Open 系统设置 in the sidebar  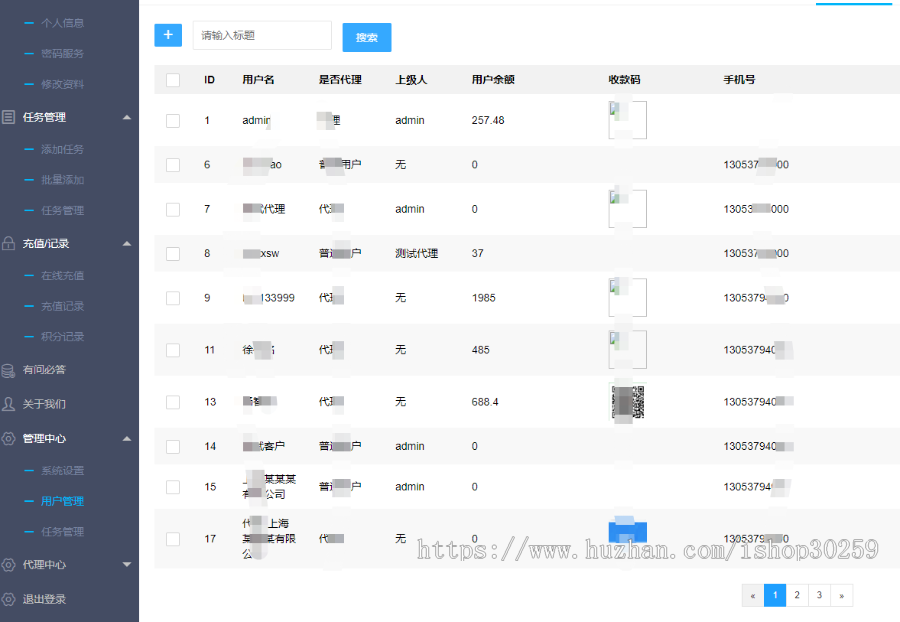click(x=63, y=471)
